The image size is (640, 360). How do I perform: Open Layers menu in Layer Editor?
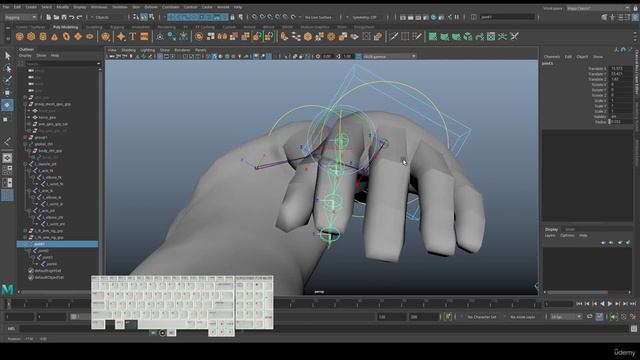pyautogui.click(x=550, y=236)
